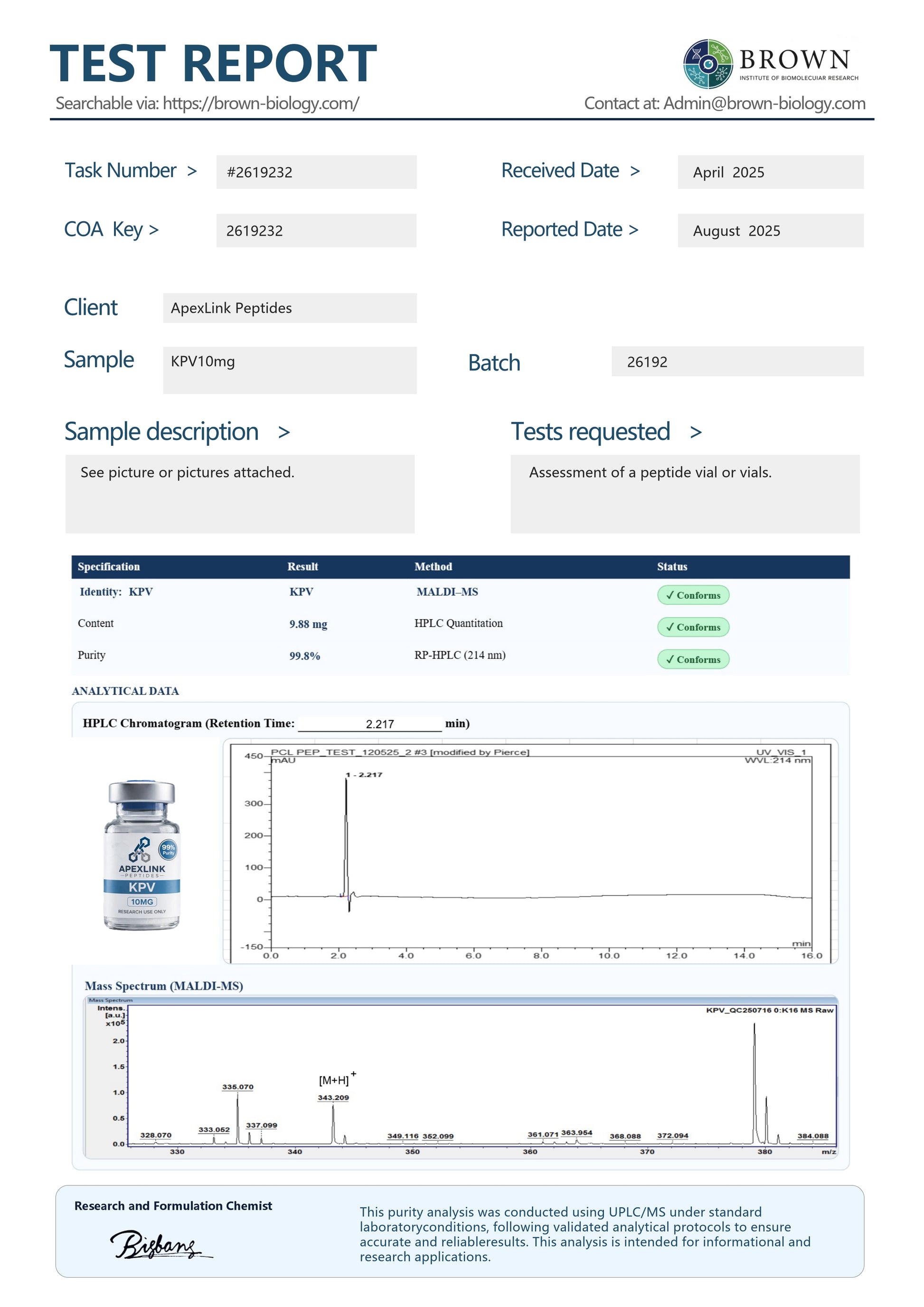Viewport: 924px width, 1307px height.
Task: Select the COA Key field 2619232
Action: (x=316, y=231)
